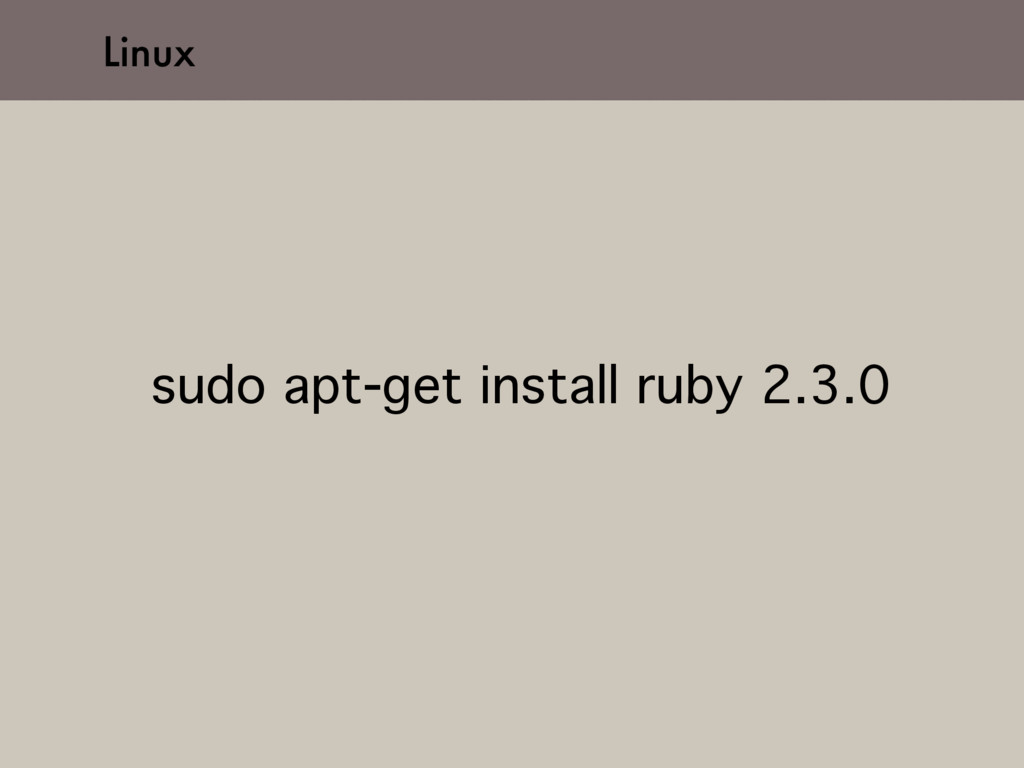Click the empty beige area above the command
The height and width of the screenshot is (768, 1024).
pos(512,229)
